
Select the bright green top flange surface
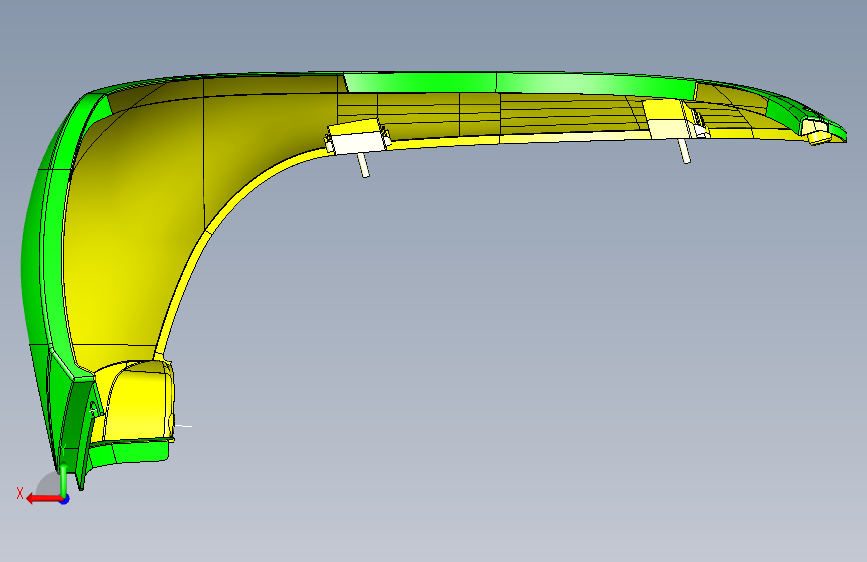[520, 82]
